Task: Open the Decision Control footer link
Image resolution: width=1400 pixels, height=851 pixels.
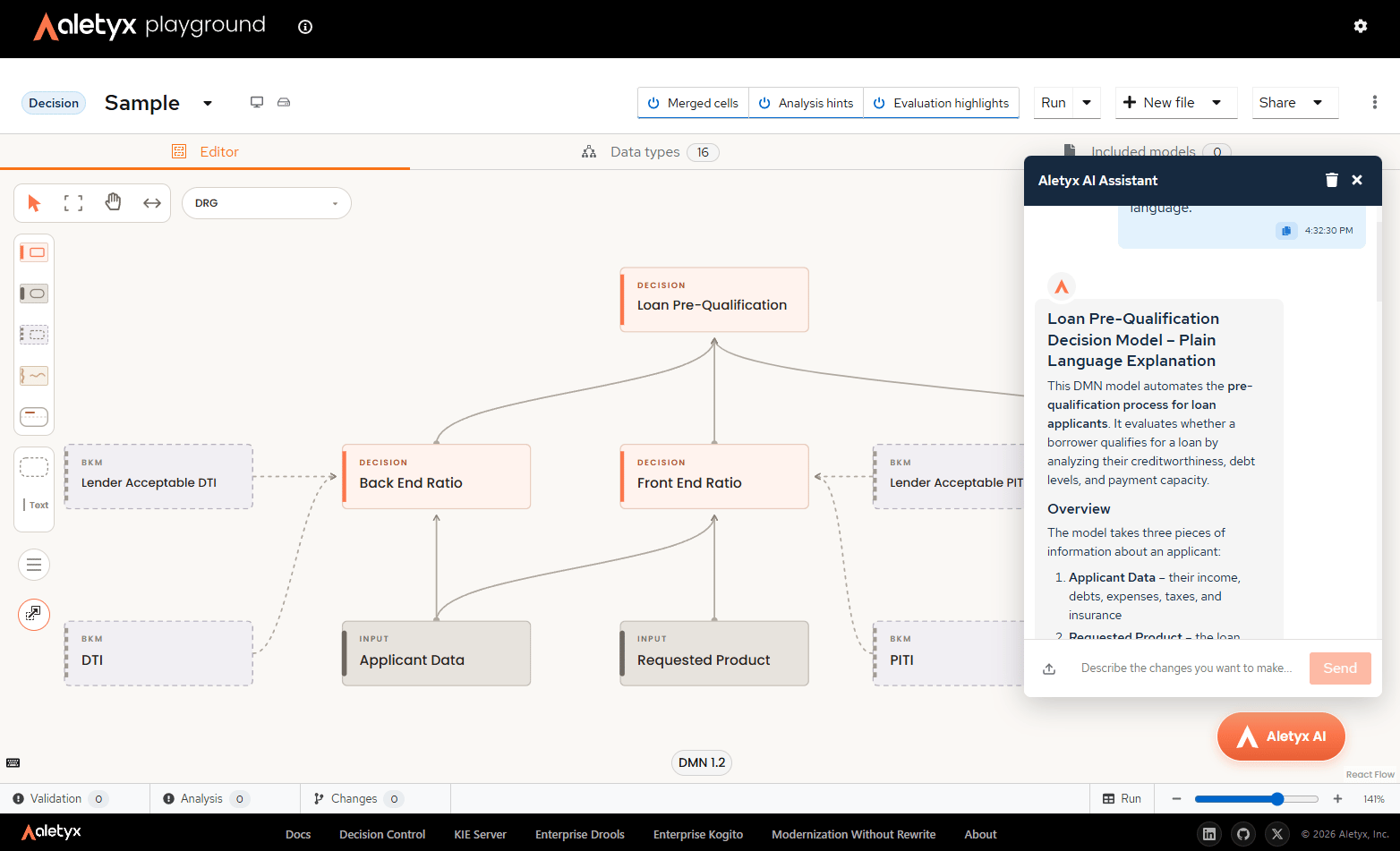Action: point(382,834)
